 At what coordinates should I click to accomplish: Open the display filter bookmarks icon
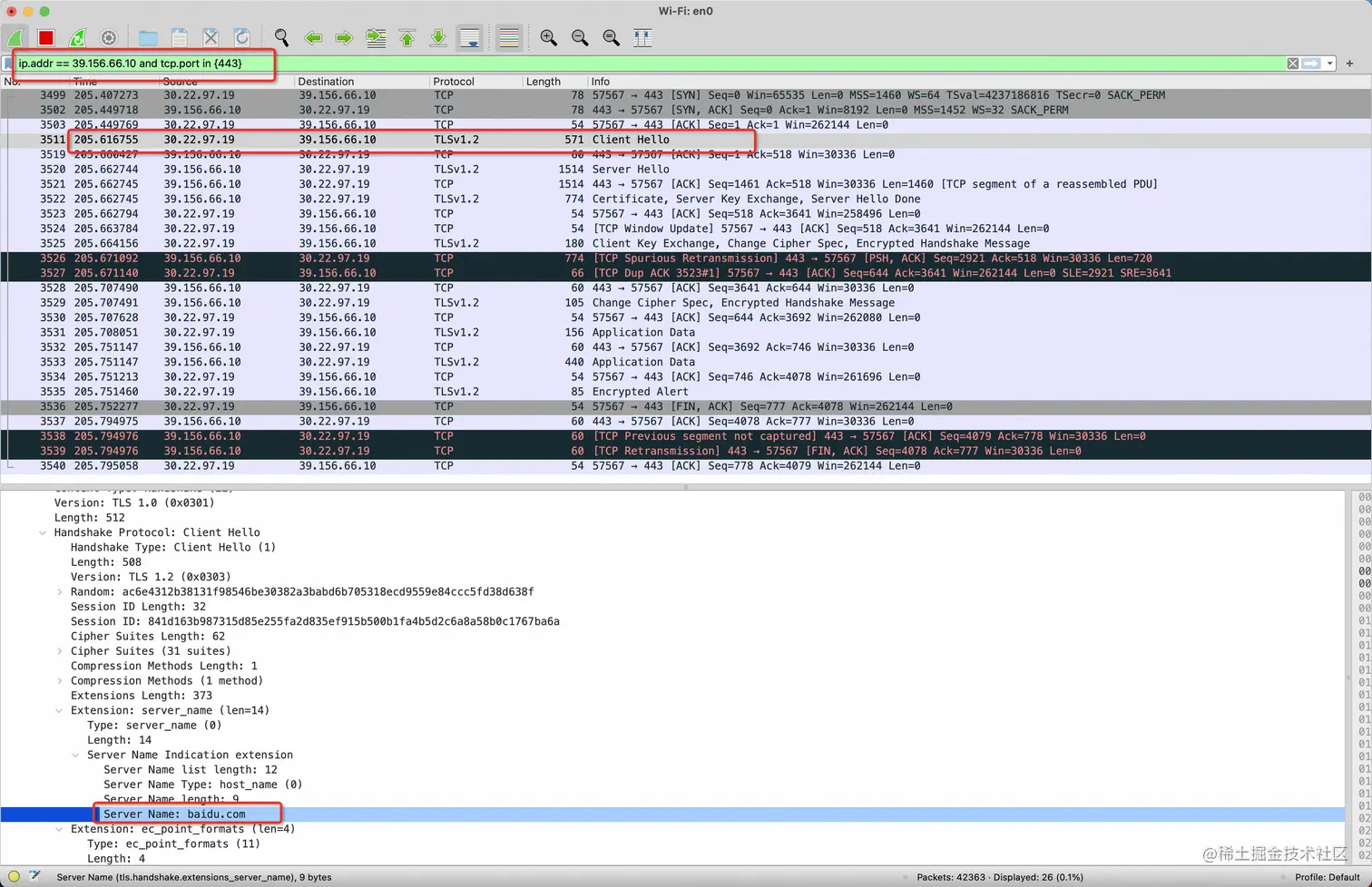[x=8, y=63]
